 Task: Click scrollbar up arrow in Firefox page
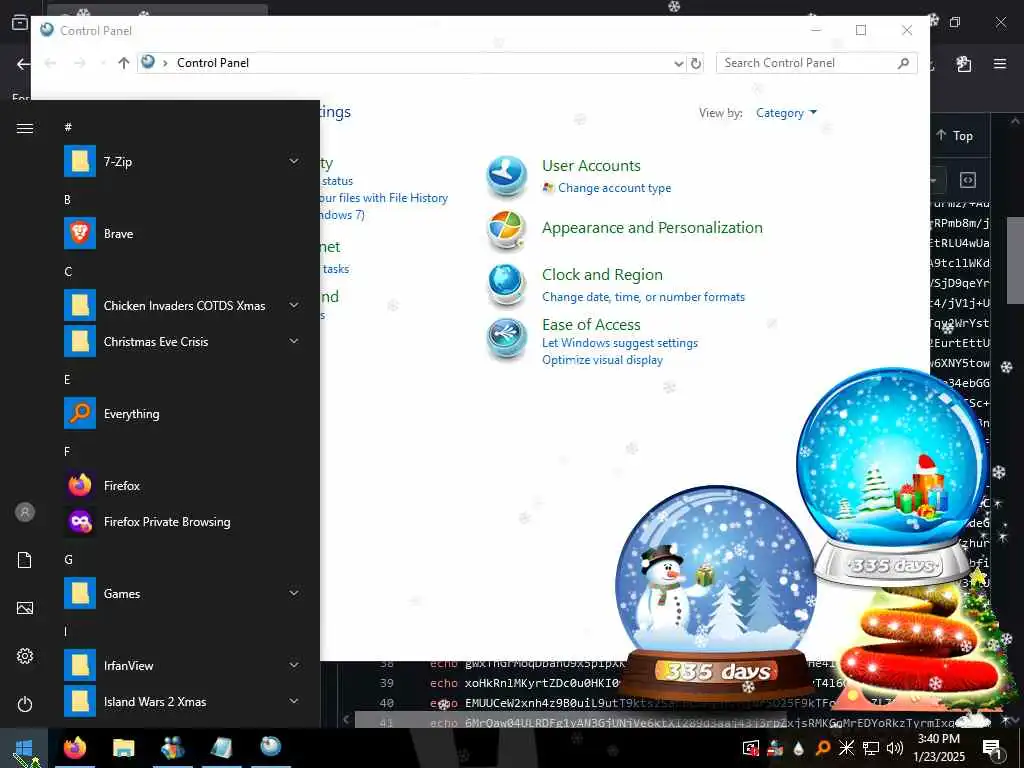point(1015,121)
